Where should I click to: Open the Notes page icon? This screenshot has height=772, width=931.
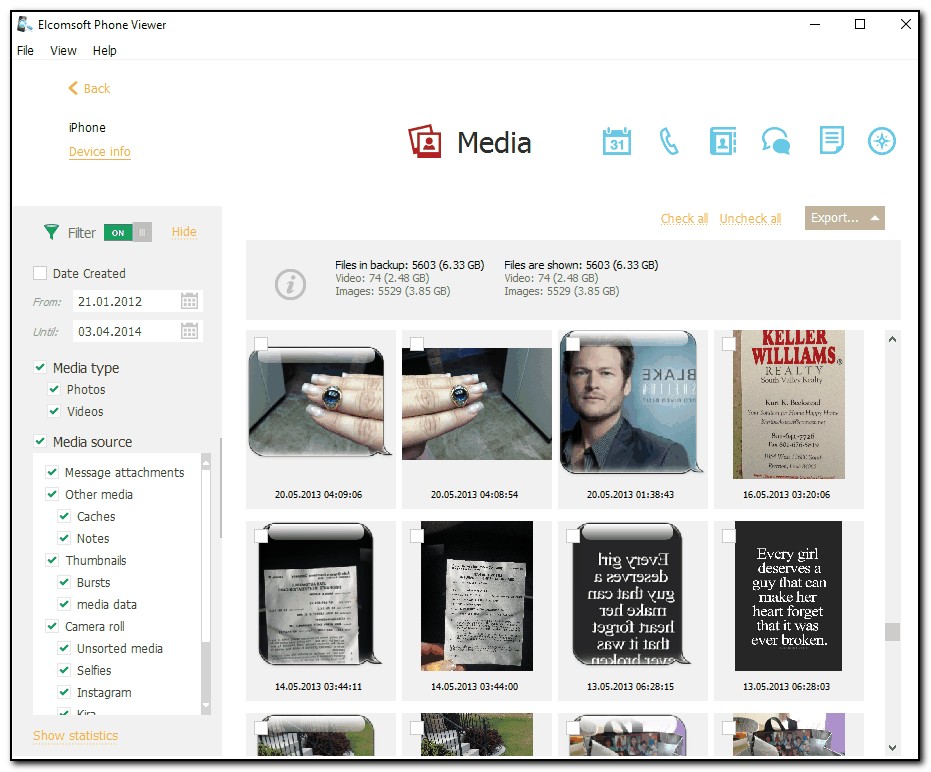pyautogui.click(x=830, y=141)
